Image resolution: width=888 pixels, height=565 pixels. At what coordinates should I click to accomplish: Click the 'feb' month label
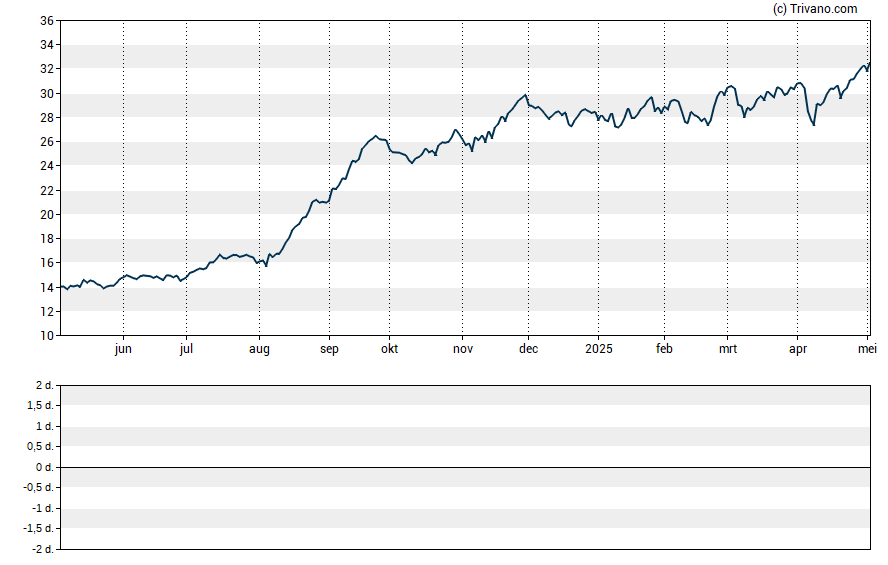tap(664, 349)
